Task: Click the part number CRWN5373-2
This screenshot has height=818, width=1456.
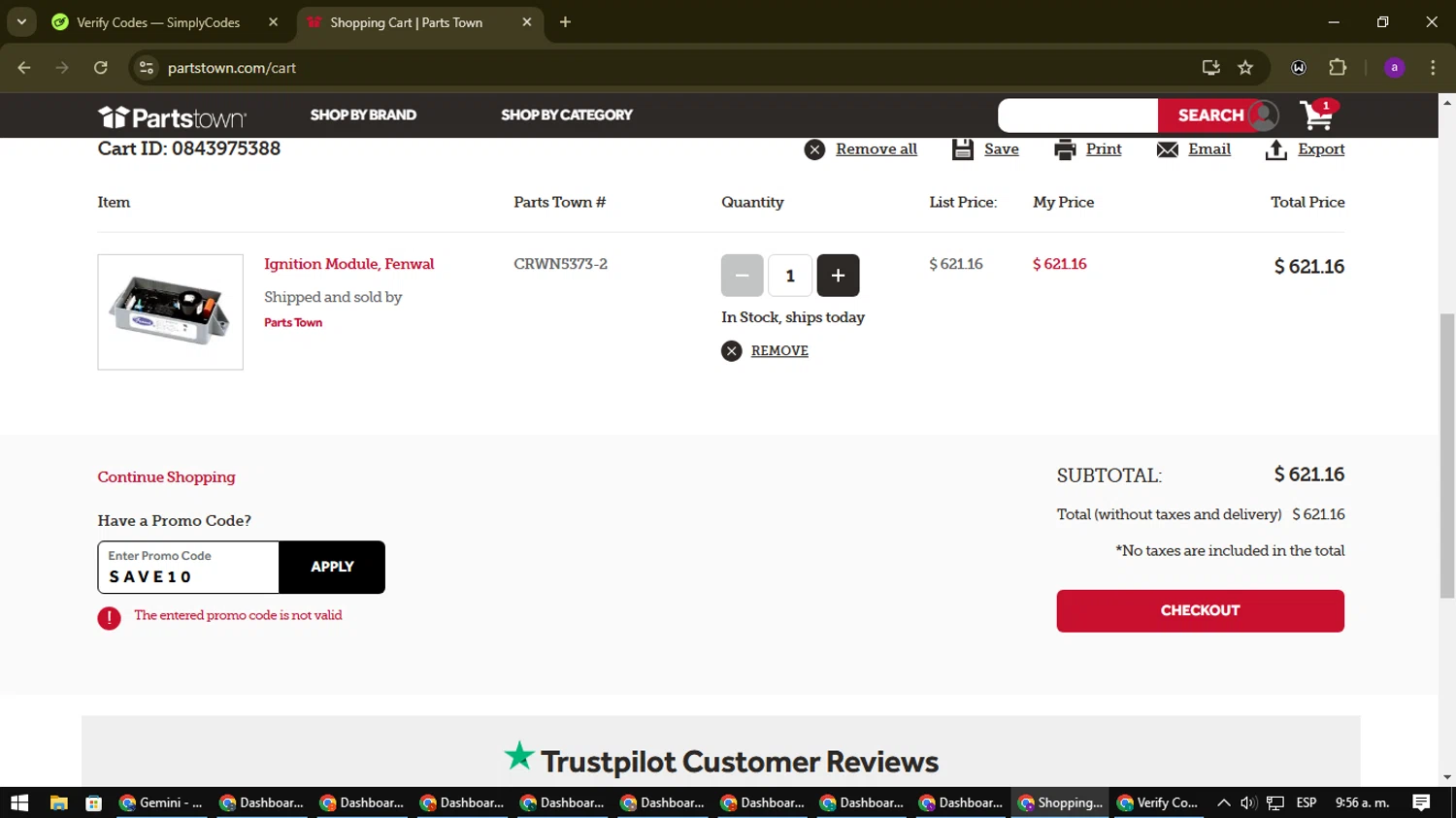Action: (x=560, y=264)
